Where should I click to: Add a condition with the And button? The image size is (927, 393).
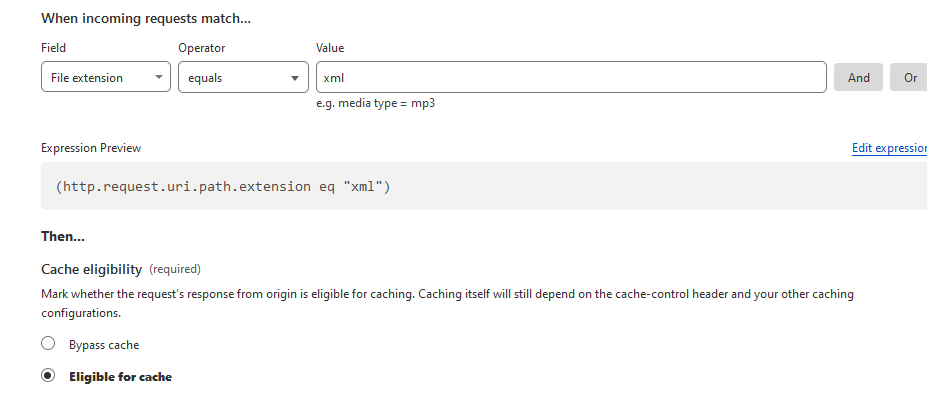(x=858, y=77)
